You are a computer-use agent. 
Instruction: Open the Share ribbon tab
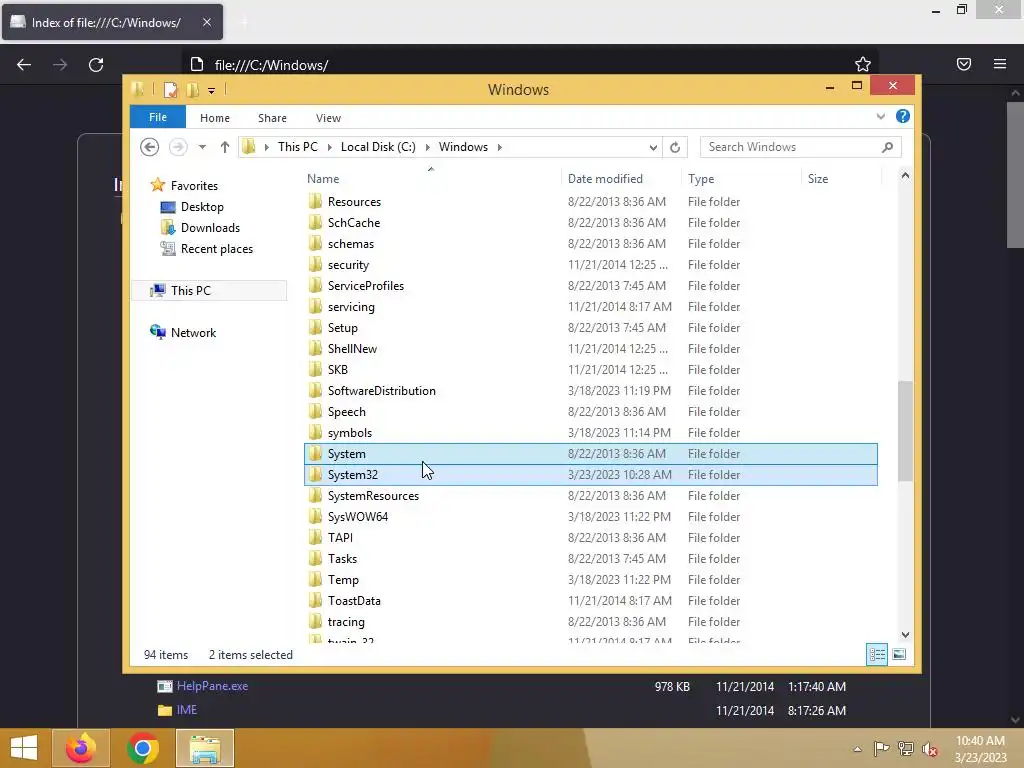272,118
